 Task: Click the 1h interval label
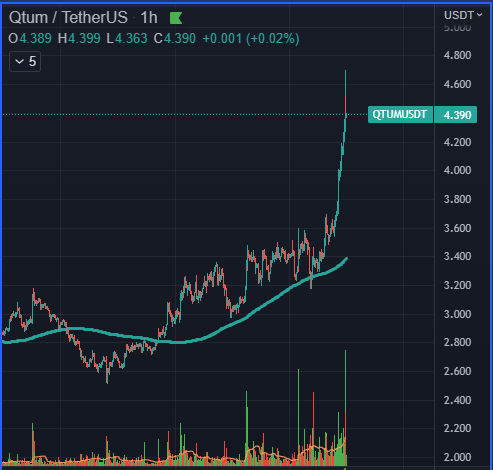tap(149, 17)
